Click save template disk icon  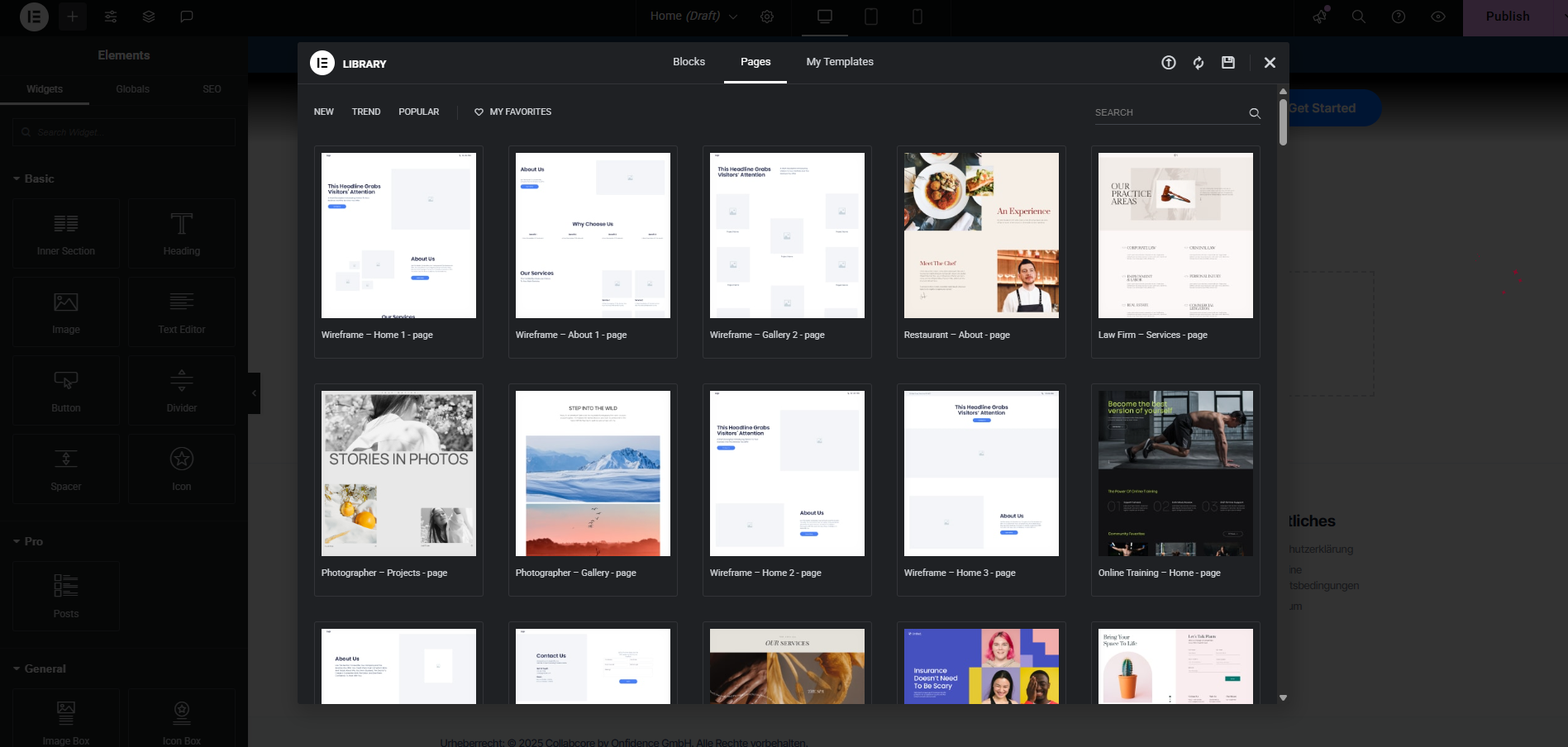click(x=1228, y=63)
